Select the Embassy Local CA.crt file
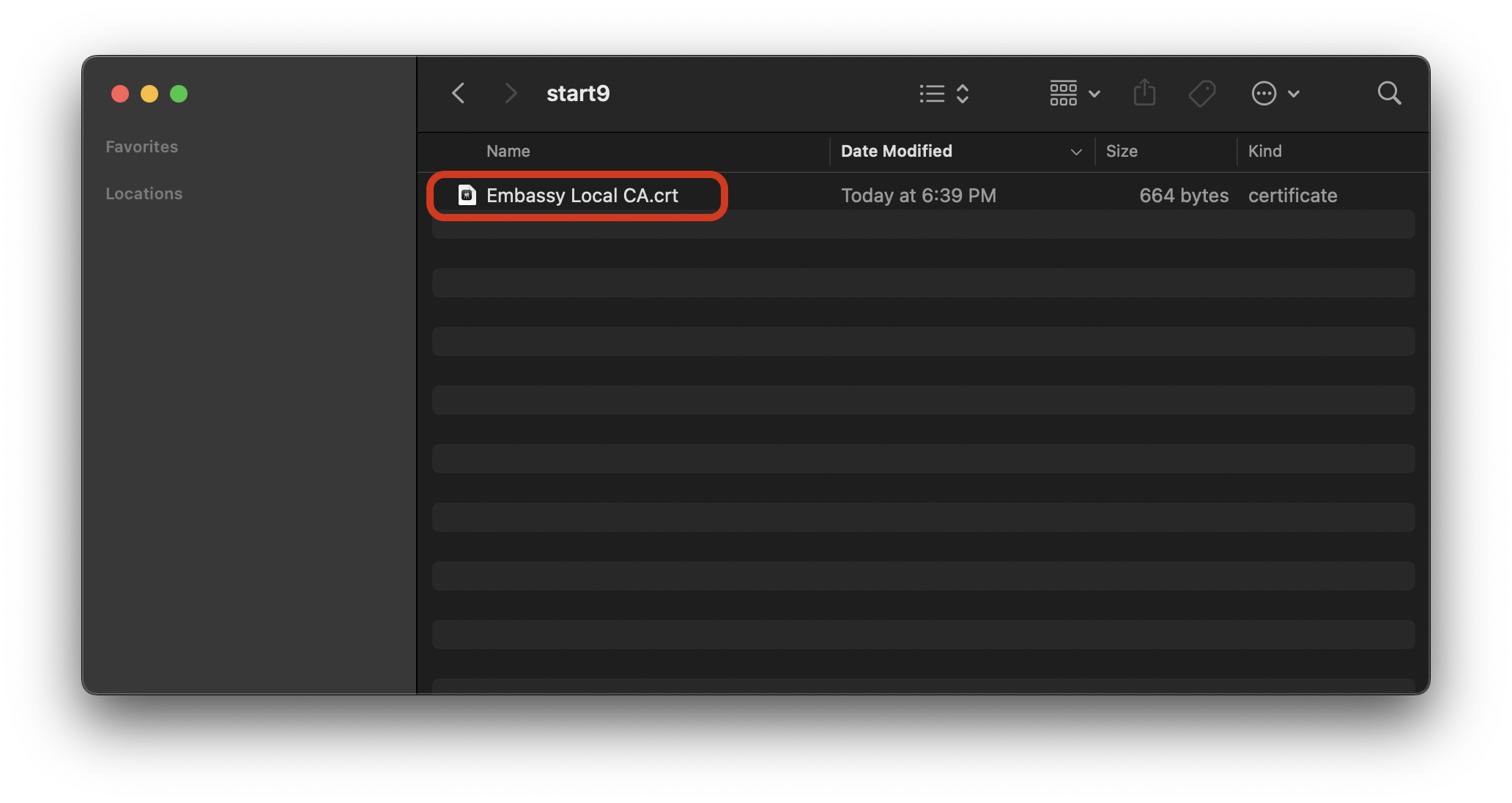The height and width of the screenshot is (803, 1512). [582, 196]
